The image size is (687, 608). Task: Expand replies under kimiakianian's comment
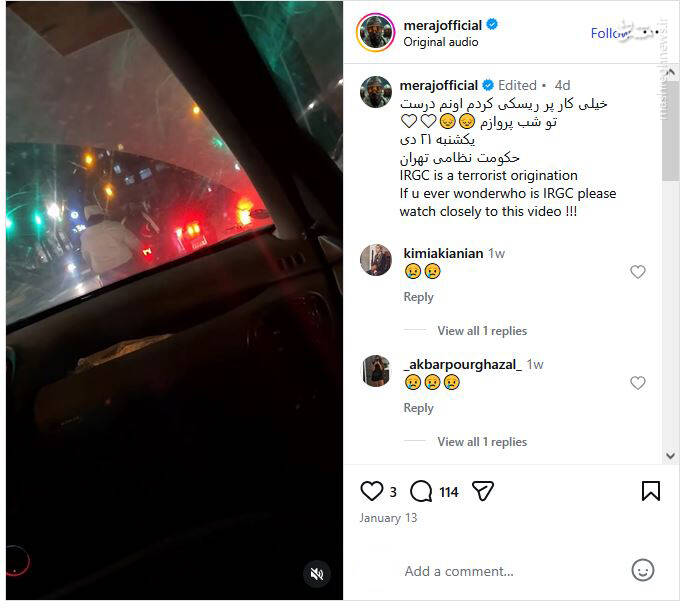pos(482,331)
